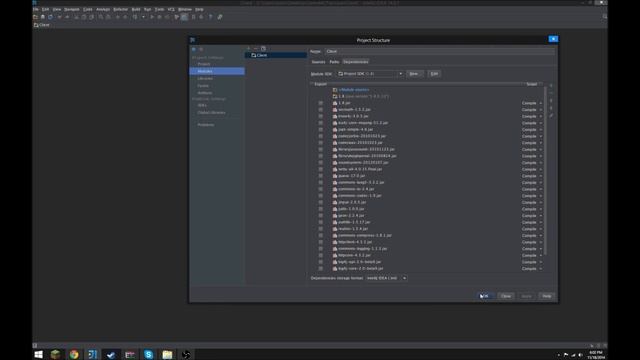Toggle export checkbox for commons-codec-1.9.jar

tap(320, 196)
